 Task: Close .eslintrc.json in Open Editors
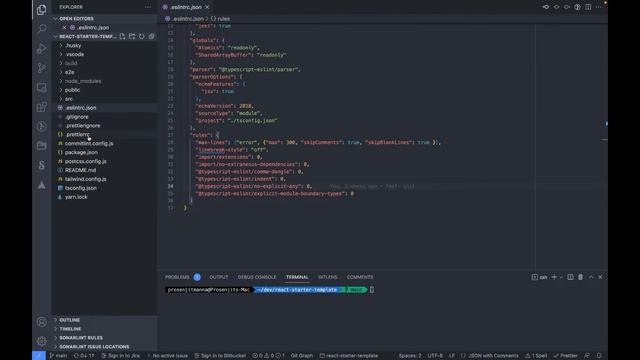(64, 27)
